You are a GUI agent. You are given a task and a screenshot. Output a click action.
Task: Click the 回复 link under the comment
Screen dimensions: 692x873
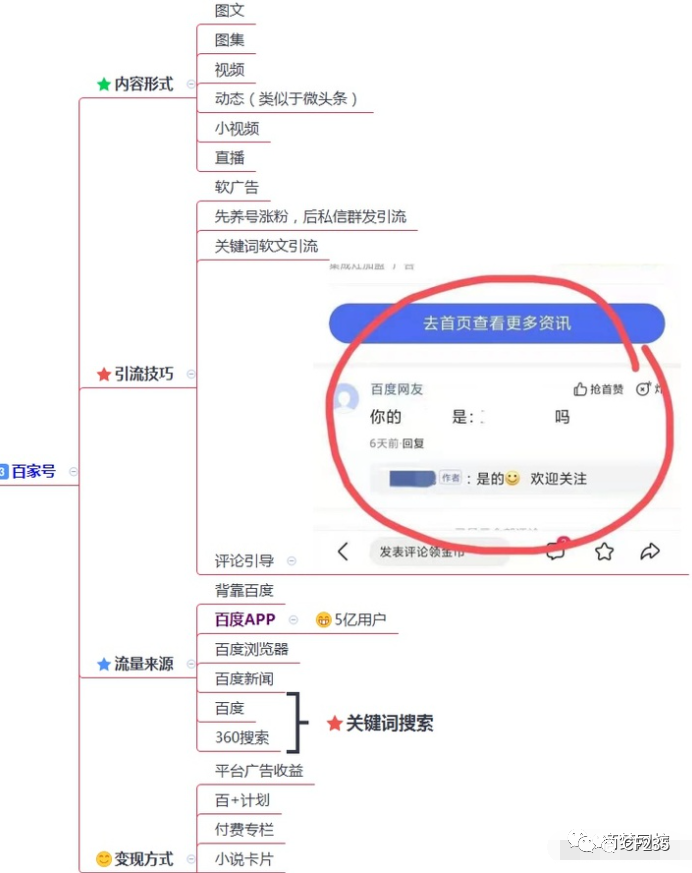pos(413,443)
